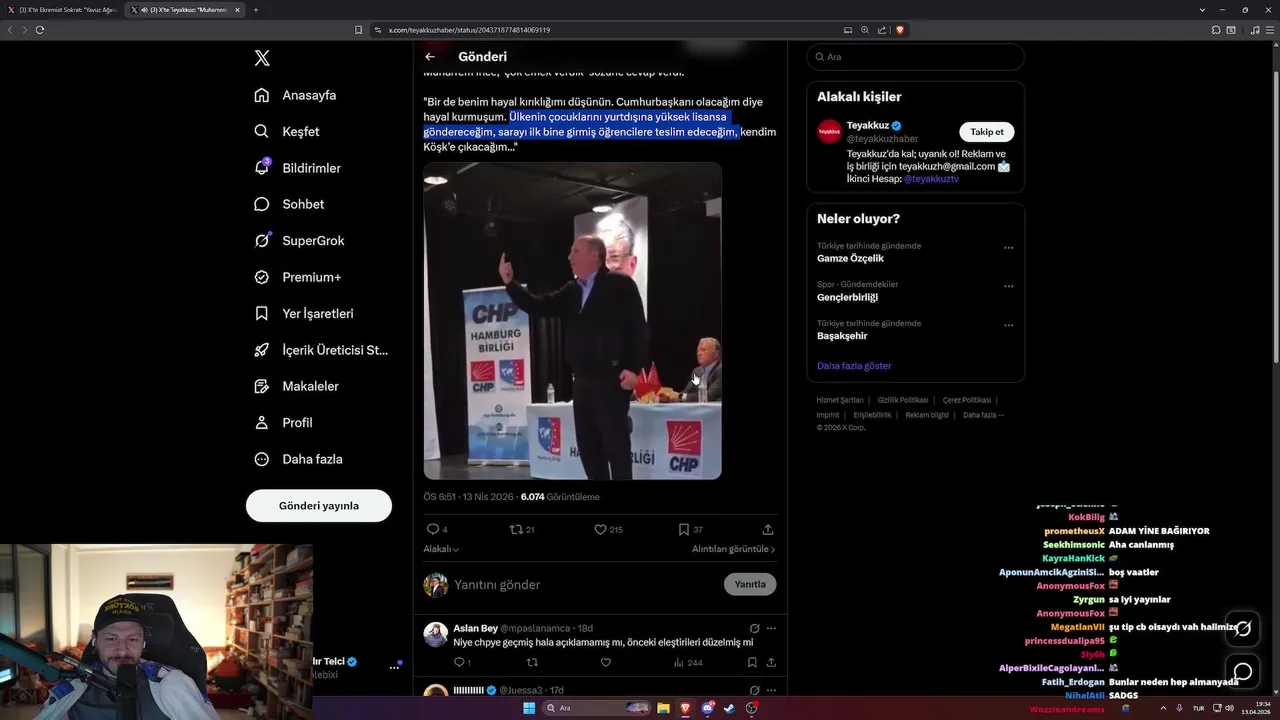Open Steam from the taskbar
Image resolution: width=1280 pixels, height=720 pixels.
pos(729,708)
